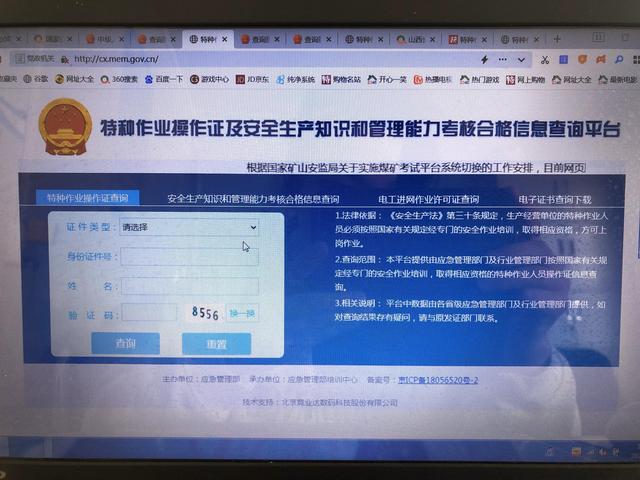The image size is (640, 480).
Task: Click the 查询 button
Action: pos(126,343)
